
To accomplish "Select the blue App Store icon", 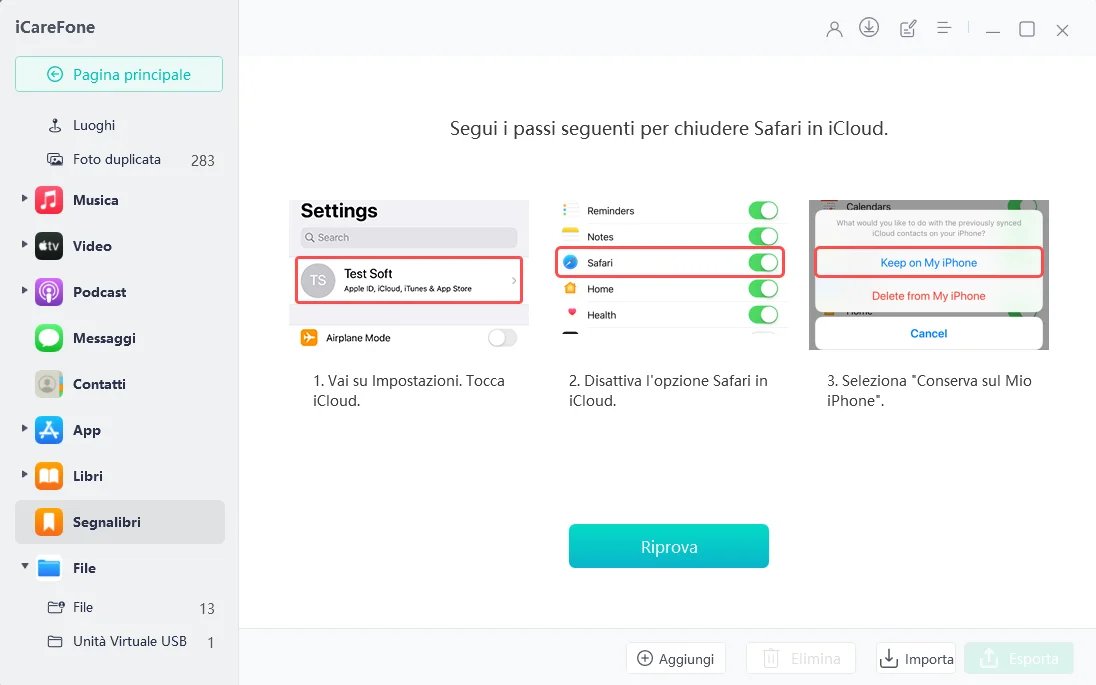I will click(49, 430).
